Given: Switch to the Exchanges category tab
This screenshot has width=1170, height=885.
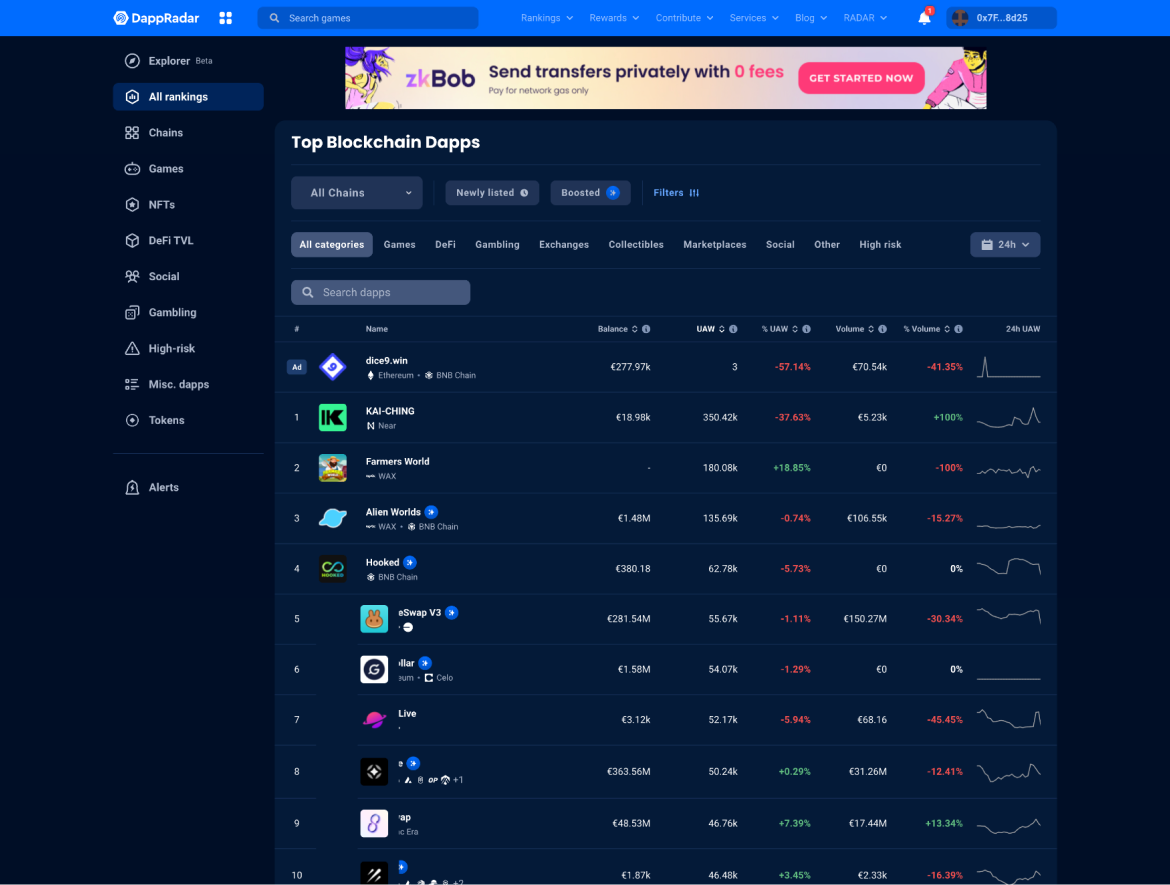Looking at the screenshot, I should tap(564, 245).
